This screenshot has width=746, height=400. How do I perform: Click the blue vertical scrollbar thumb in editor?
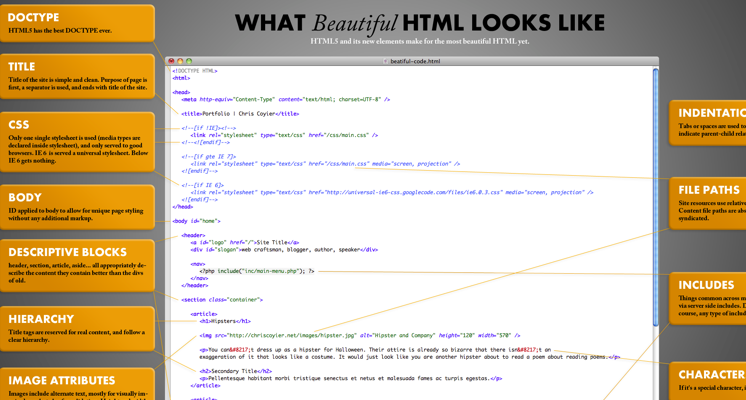656,197
